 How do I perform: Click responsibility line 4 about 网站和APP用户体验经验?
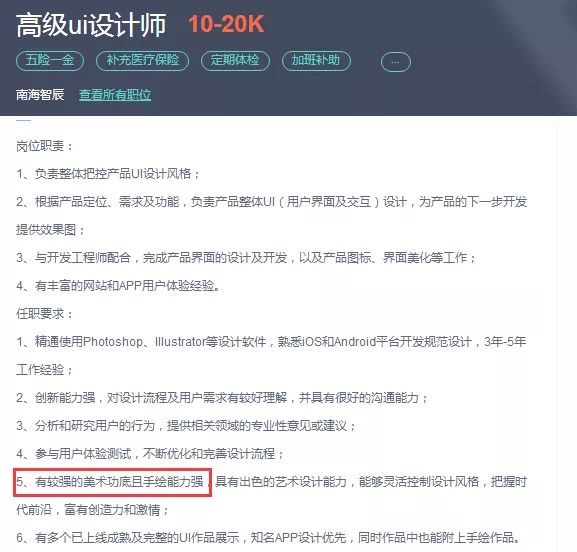(x=118, y=286)
